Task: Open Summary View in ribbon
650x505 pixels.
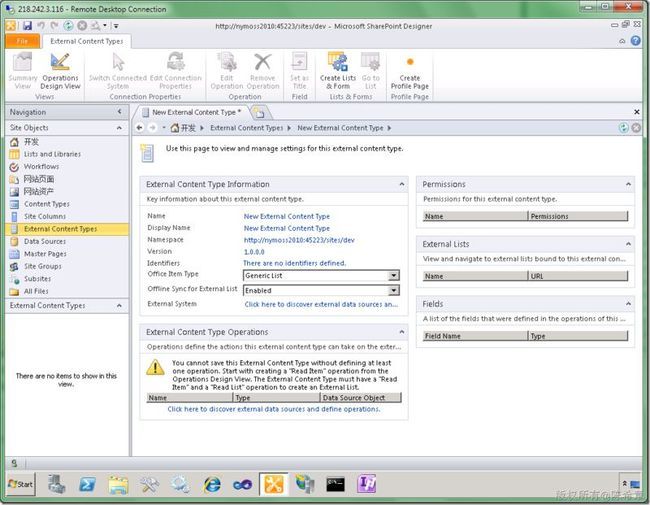Action: coord(22,71)
